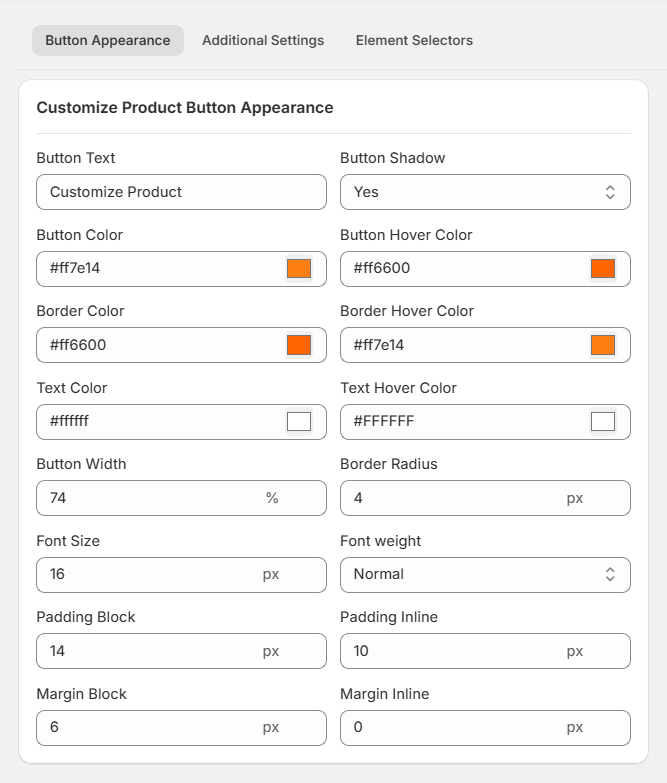
Task: Click the Padding Inline field
Action: (450, 651)
